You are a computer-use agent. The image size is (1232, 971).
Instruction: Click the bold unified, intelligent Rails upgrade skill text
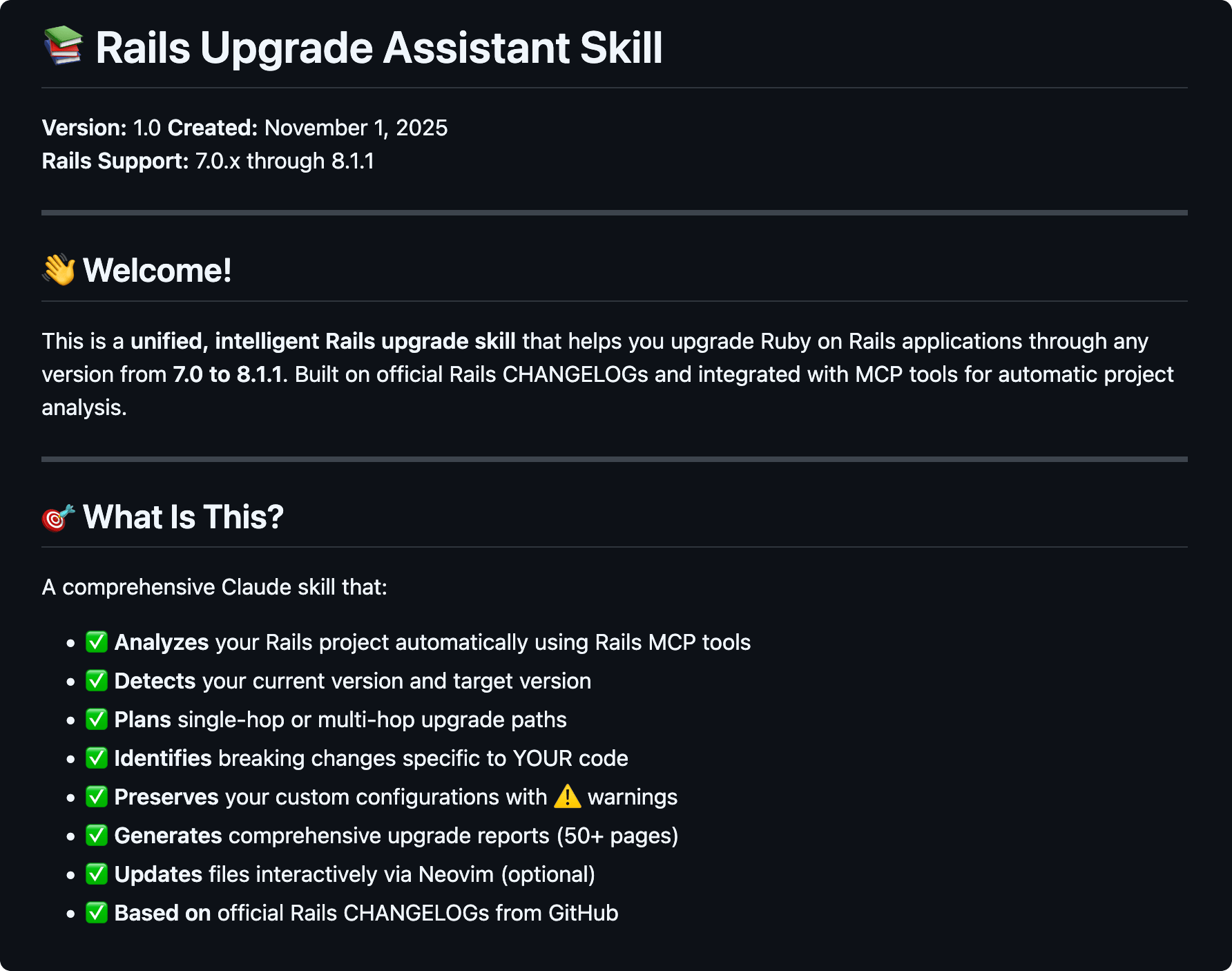(x=323, y=341)
